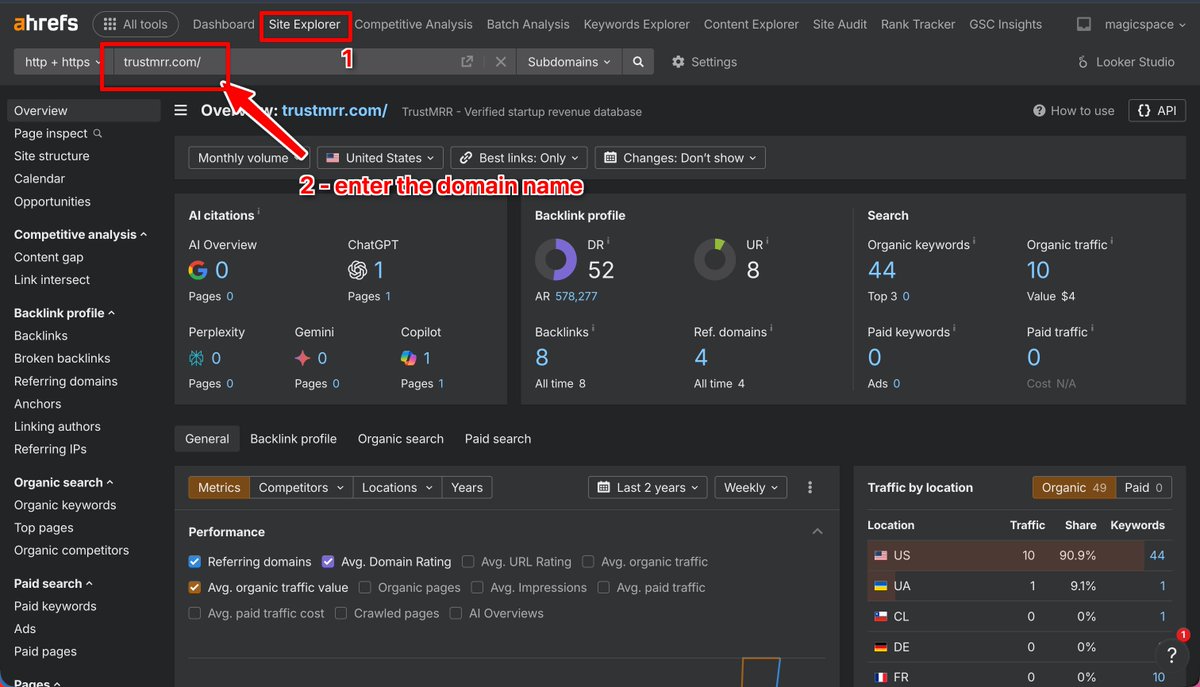Click the DR donut chart
This screenshot has height=687, width=1200.
tap(556, 260)
